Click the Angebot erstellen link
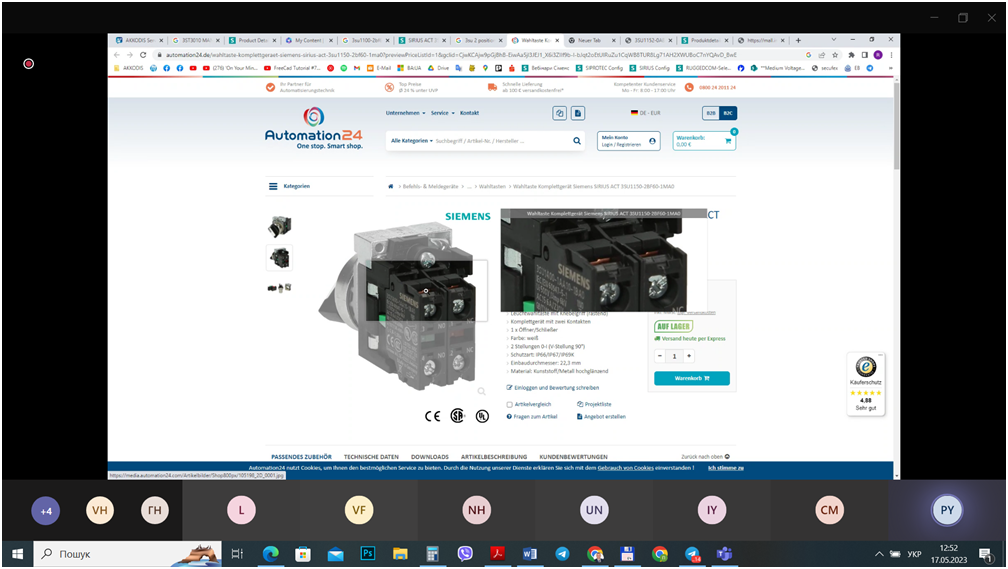The image size is (1008, 569). [604, 416]
